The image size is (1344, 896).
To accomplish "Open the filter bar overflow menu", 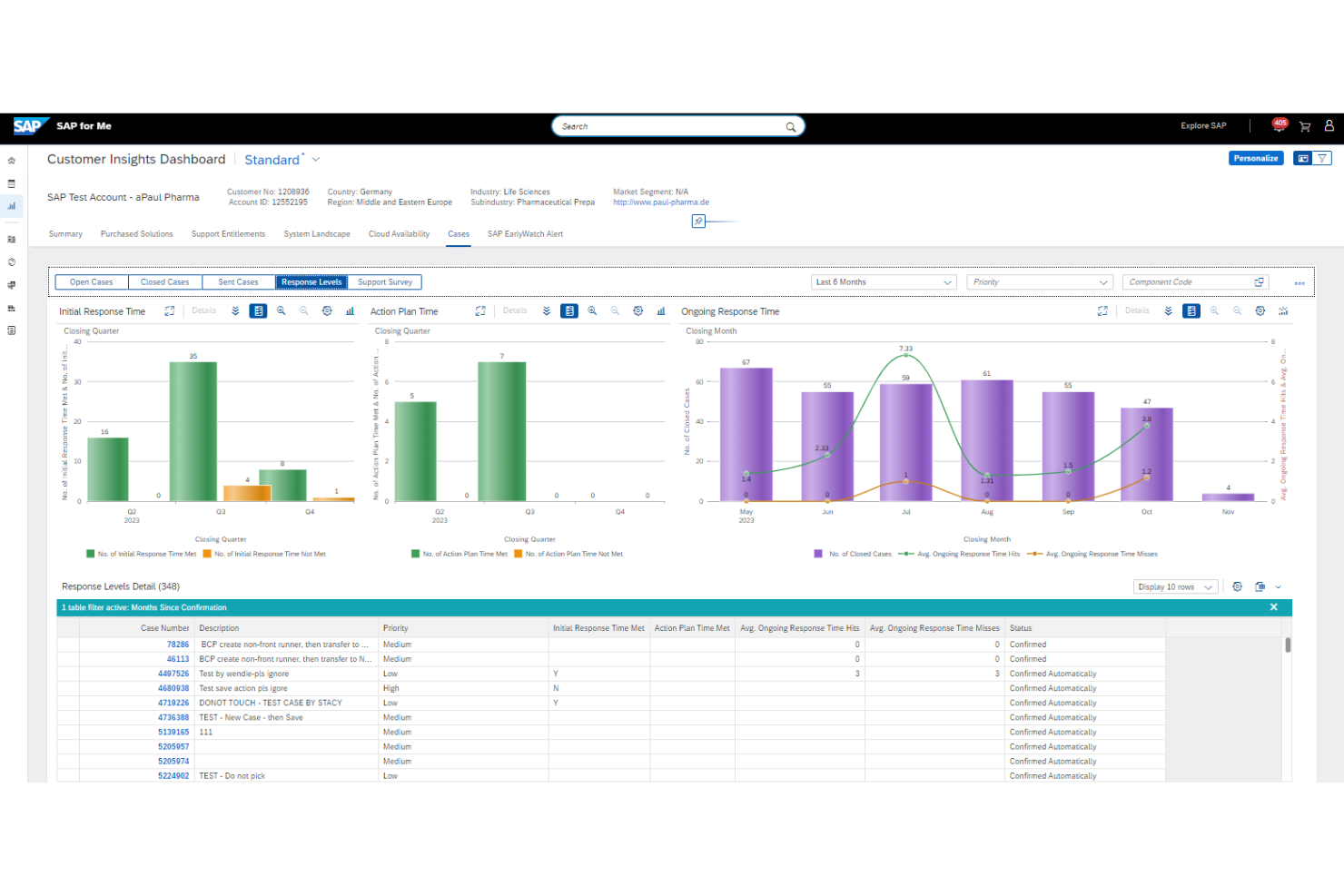I will [x=1300, y=283].
